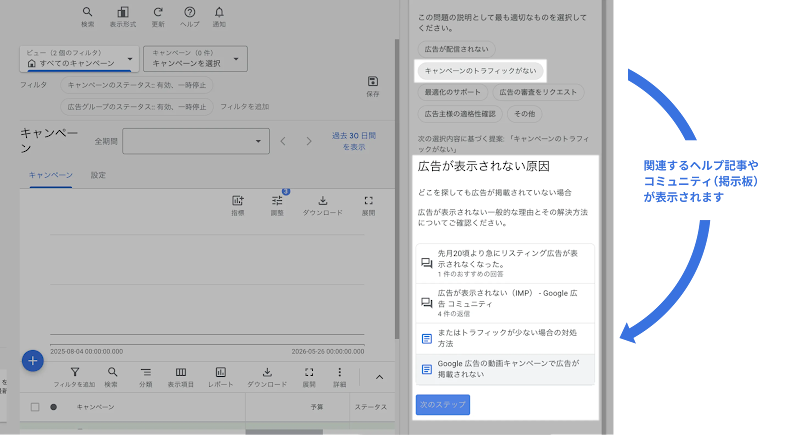Open the 分類 segment icon

(x=146, y=372)
